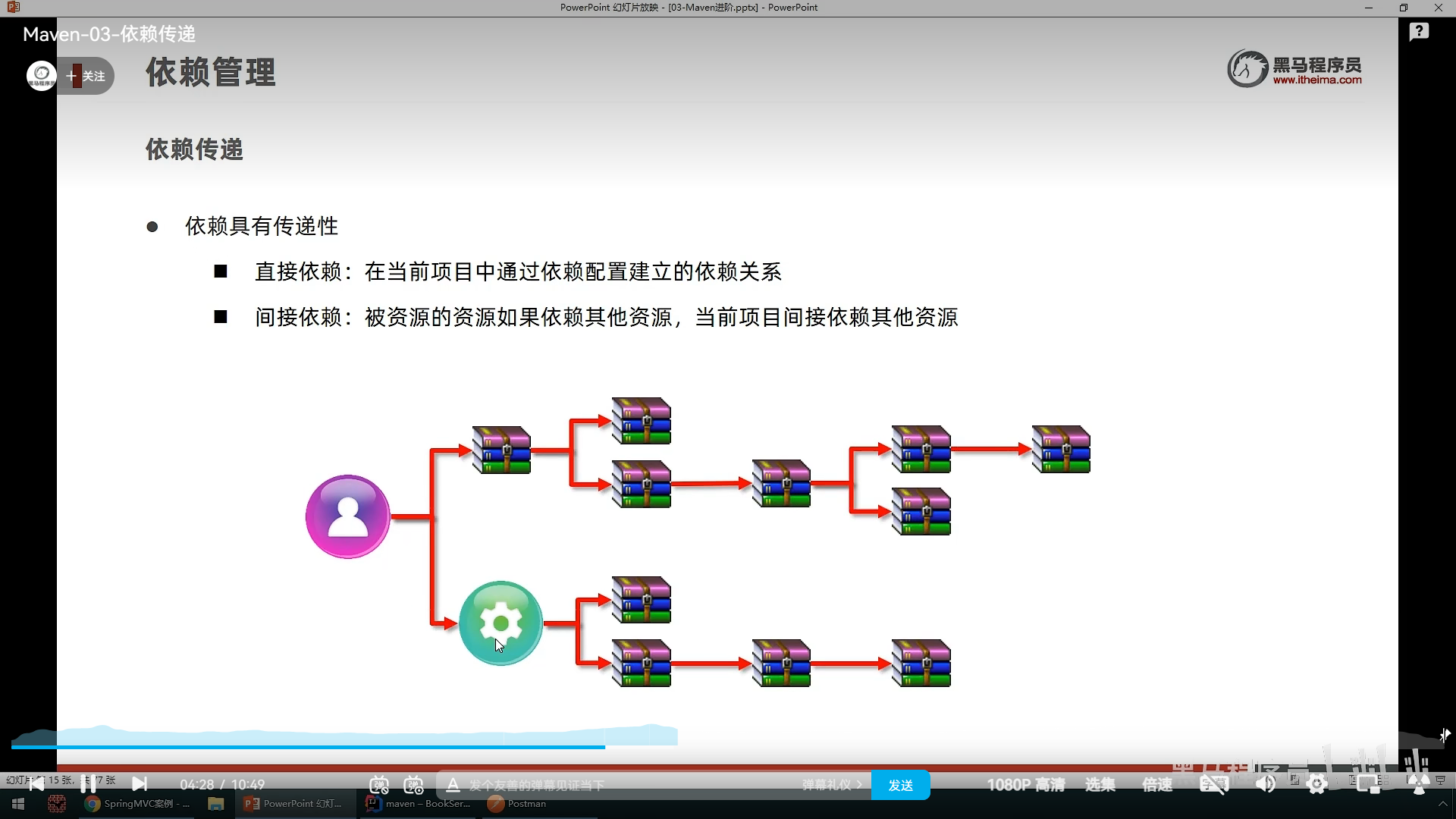Screen dimensions: 1456x819
Task: Open player settings gear
Action: (x=1317, y=785)
